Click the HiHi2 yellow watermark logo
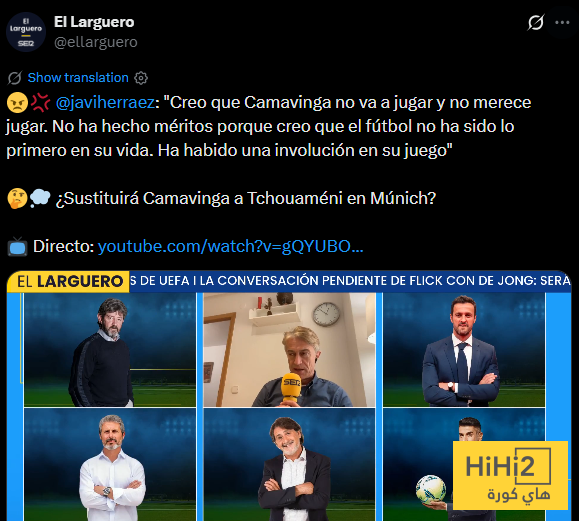Screen dimensions: 579x521 point(510,475)
